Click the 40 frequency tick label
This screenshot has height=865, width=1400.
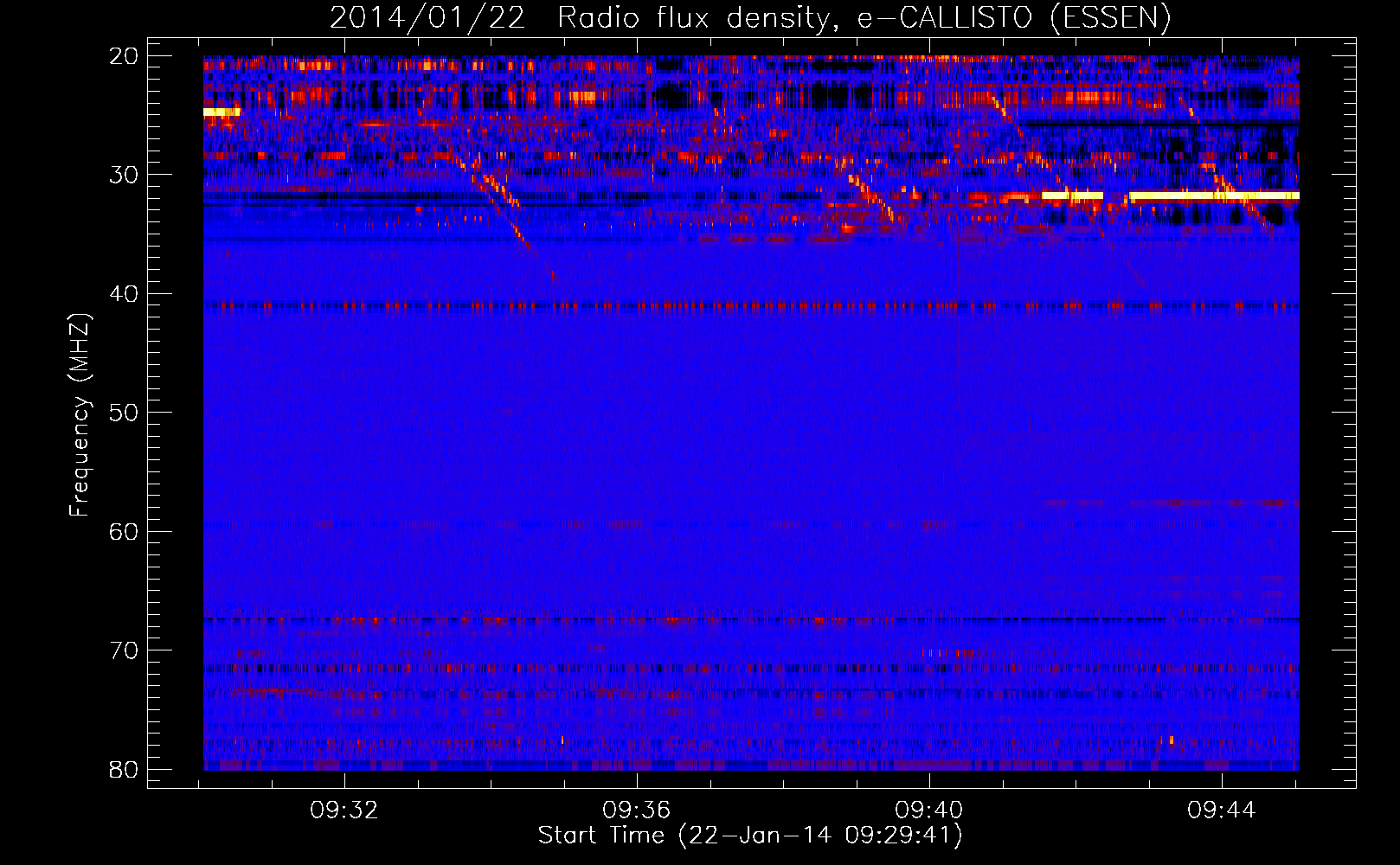point(124,294)
